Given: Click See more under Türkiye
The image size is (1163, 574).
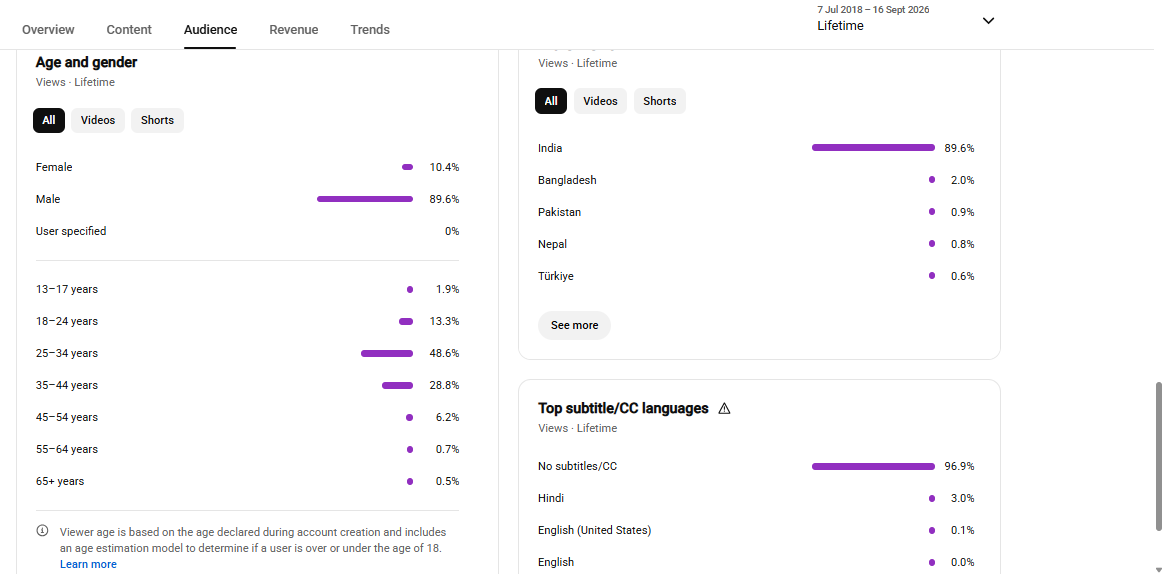Looking at the screenshot, I should tap(574, 326).
